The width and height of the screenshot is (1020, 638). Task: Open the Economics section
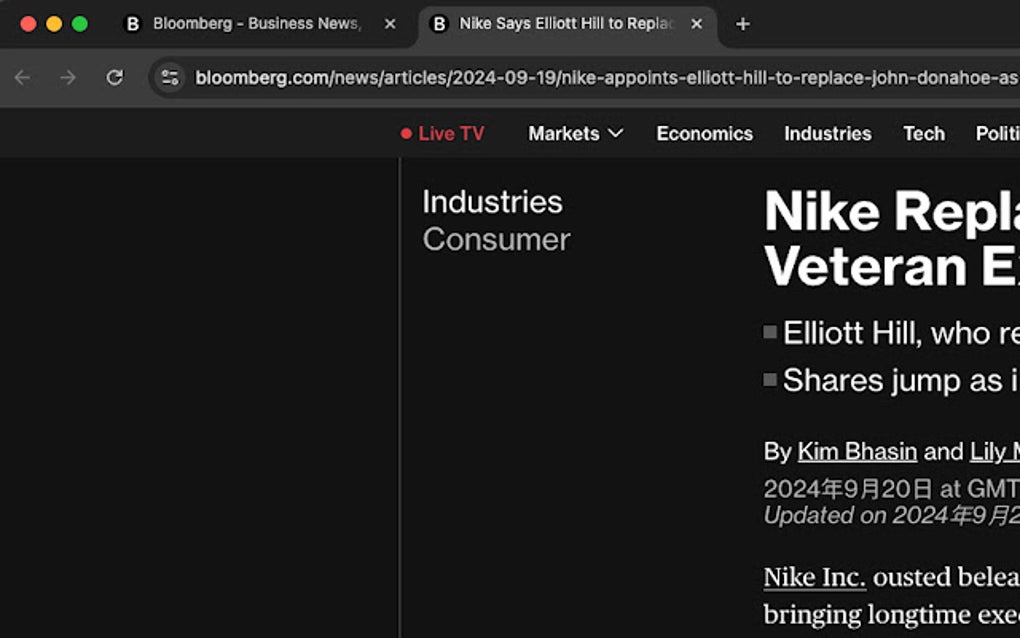click(704, 133)
